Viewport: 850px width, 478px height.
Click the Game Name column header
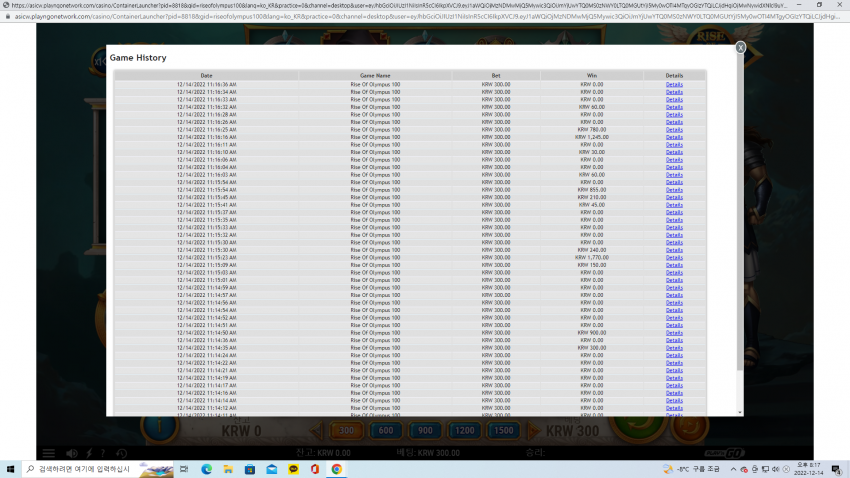[375, 76]
